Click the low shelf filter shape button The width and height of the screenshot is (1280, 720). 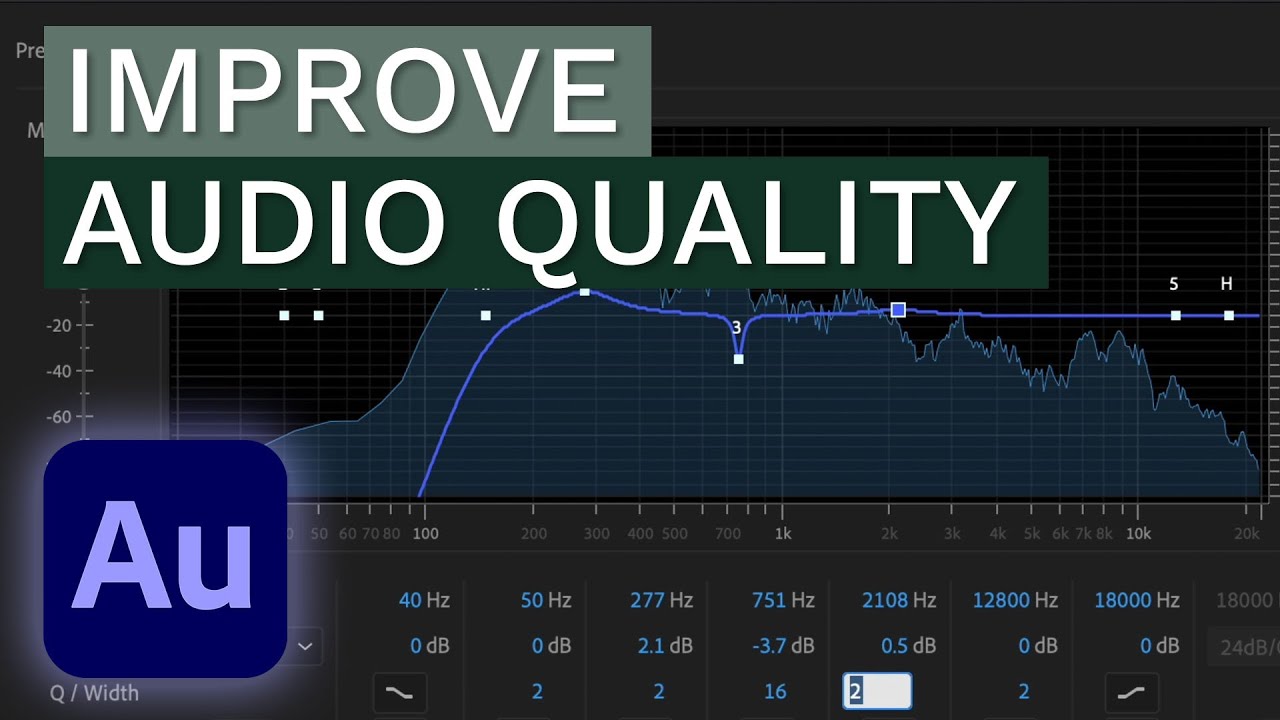click(399, 692)
